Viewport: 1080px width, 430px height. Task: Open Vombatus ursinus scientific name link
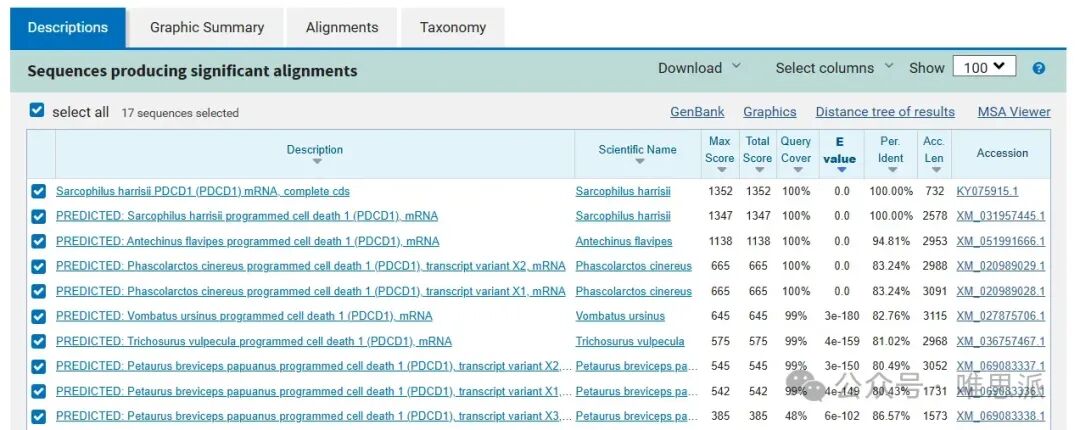[621, 316]
